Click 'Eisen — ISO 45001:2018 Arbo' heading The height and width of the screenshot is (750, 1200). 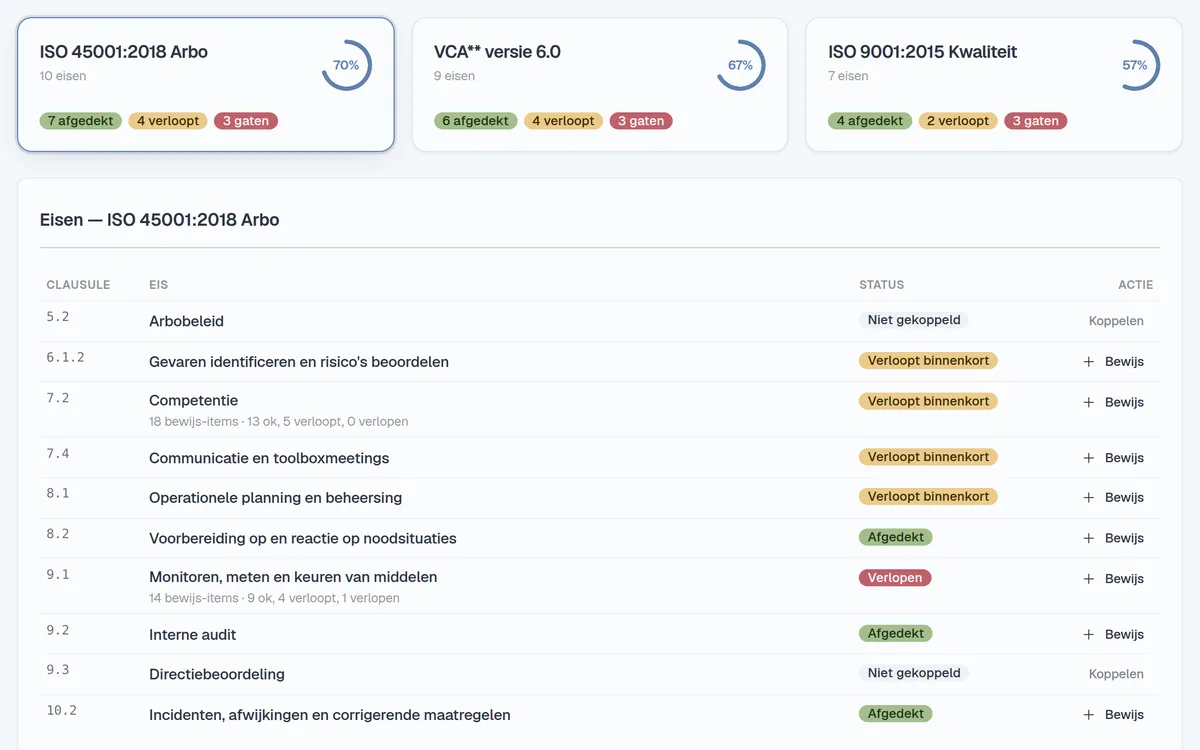[x=160, y=220]
